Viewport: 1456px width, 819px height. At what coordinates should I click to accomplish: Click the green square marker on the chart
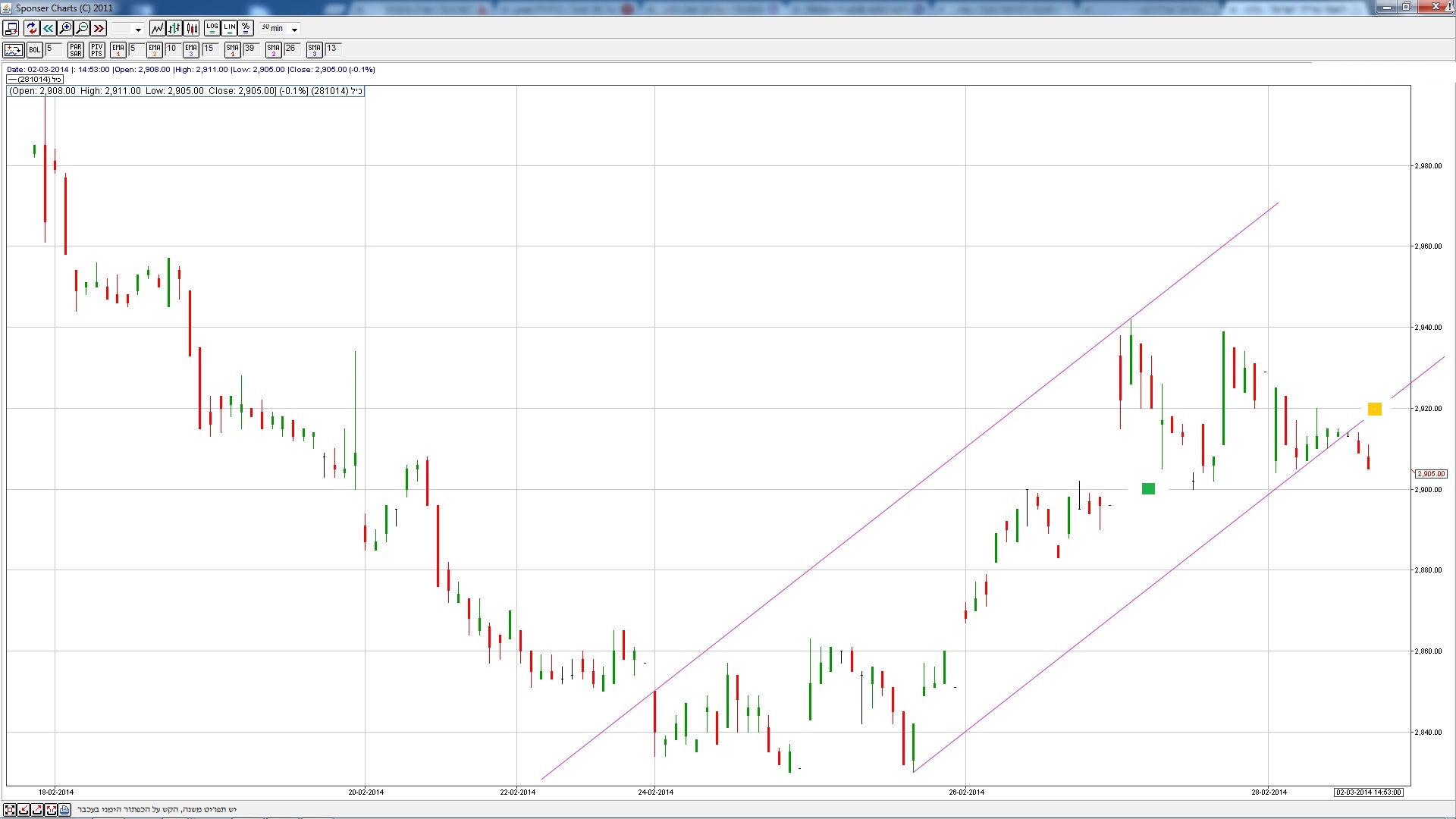[1148, 489]
